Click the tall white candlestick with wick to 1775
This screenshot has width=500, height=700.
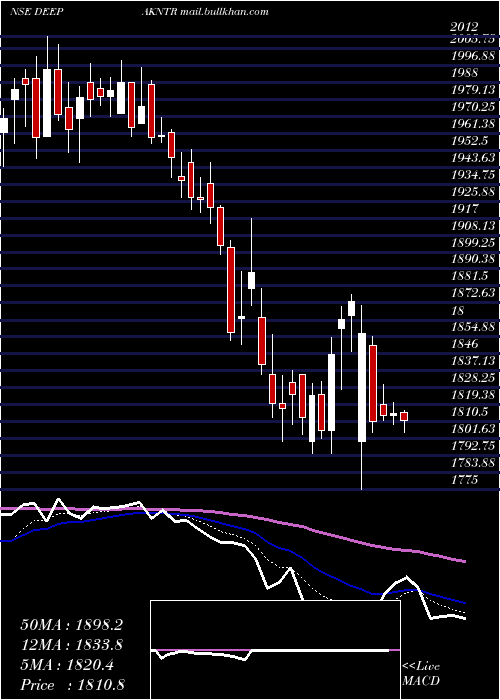[x=362, y=387]
